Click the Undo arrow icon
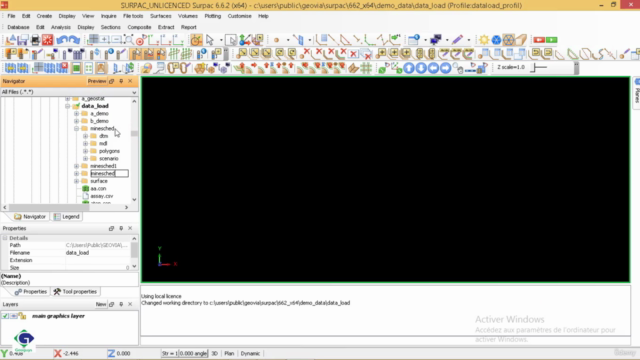Image resolution: width=640 pixels, height=360 pixels. [x=62, y=40]
